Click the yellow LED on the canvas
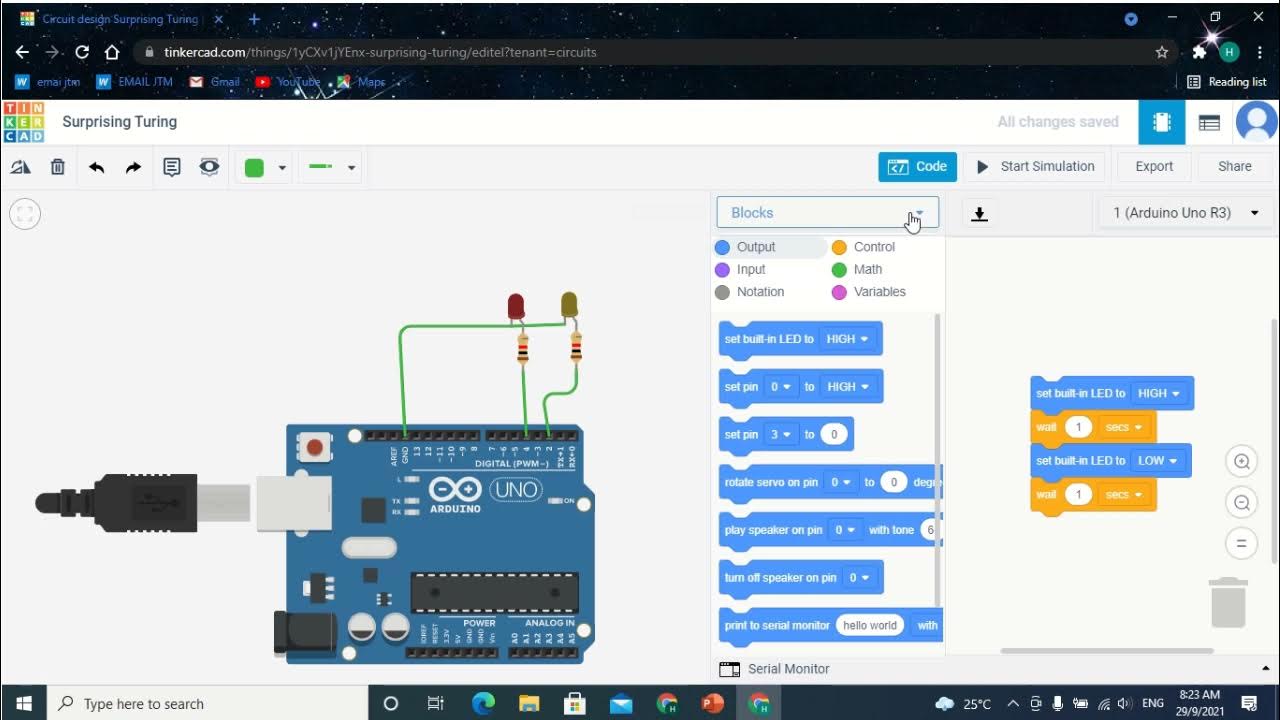Viewport: 1280px width, 720px height. [569, 305]
